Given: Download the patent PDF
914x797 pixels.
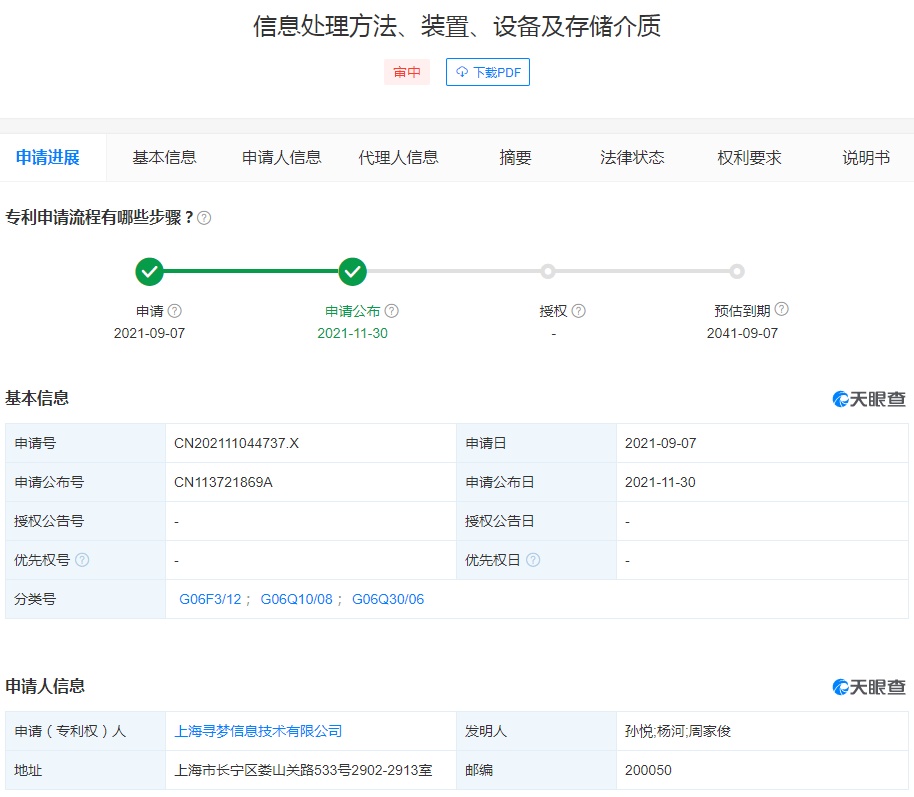Looking at the screenshot, I should click(488, 73).
